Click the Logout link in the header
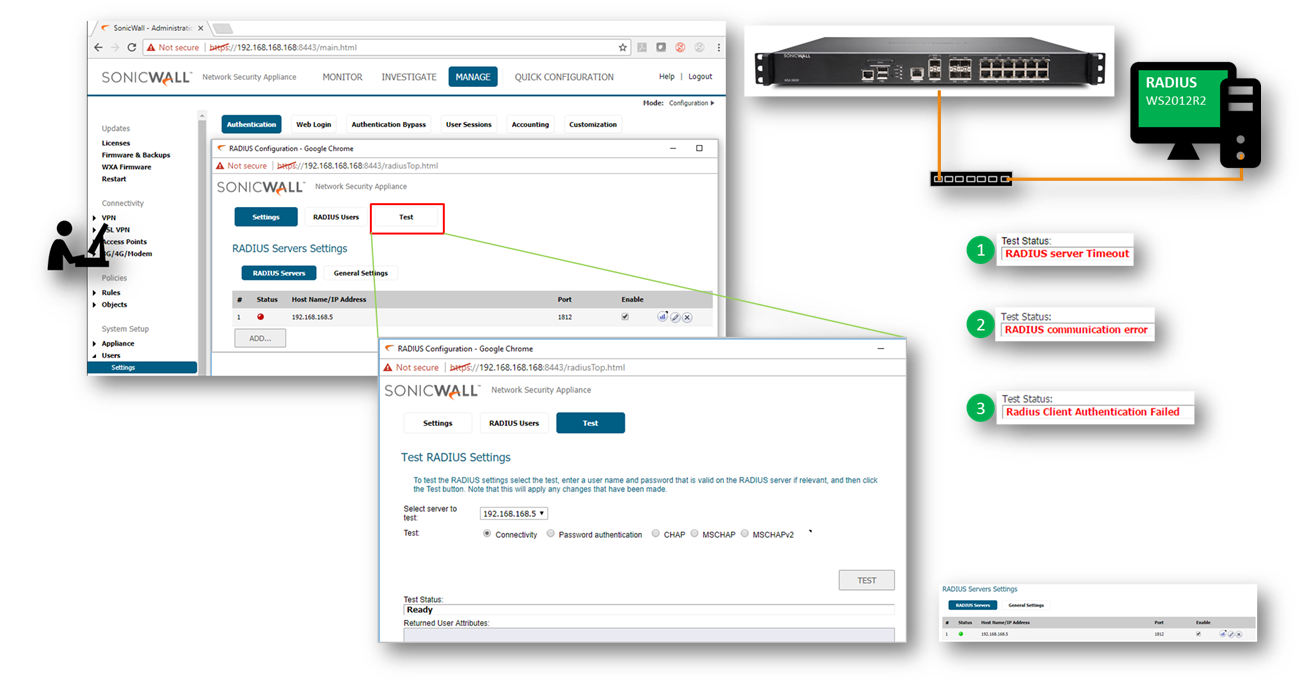The image size is (1303, 685). click(x=700, y=77)
